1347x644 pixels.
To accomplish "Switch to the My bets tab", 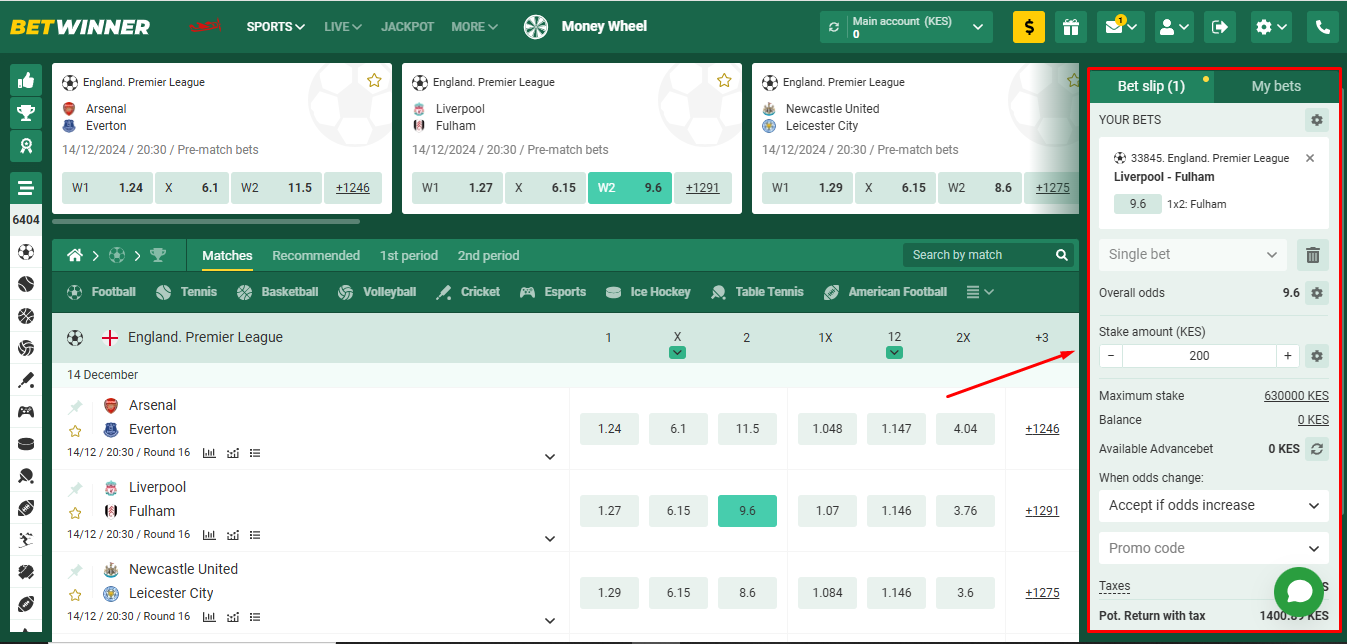I will pyautogui.click(x=1276, y=86).
